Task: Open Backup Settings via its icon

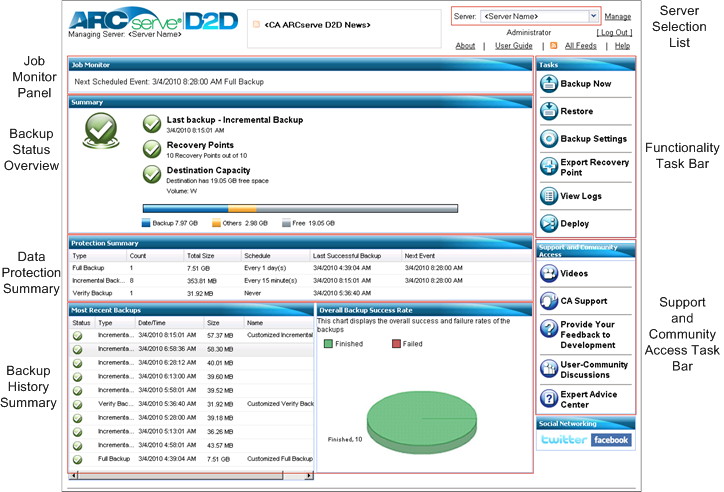Action: tap(549, 138)
